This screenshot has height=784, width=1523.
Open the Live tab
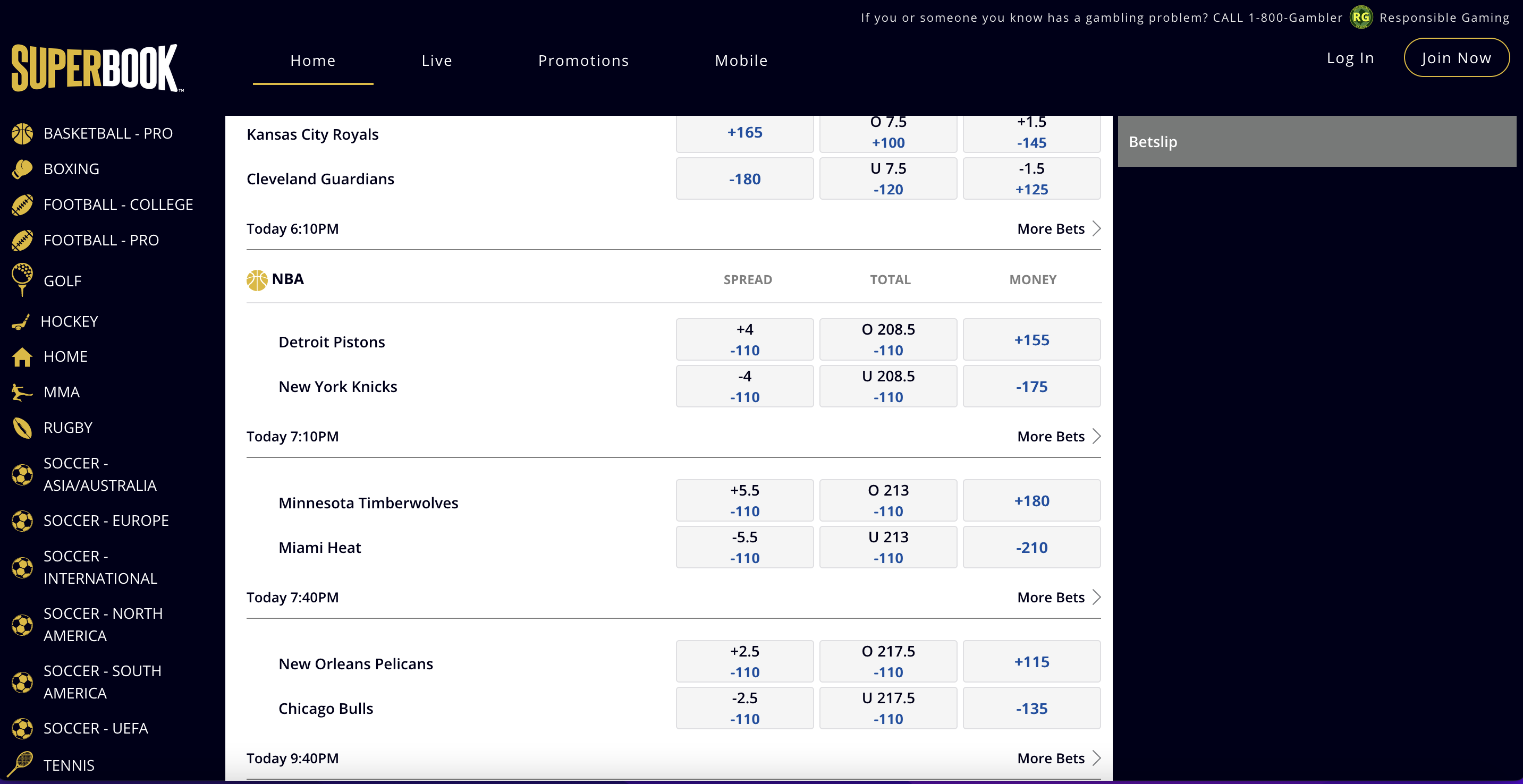tap(437, 60)
